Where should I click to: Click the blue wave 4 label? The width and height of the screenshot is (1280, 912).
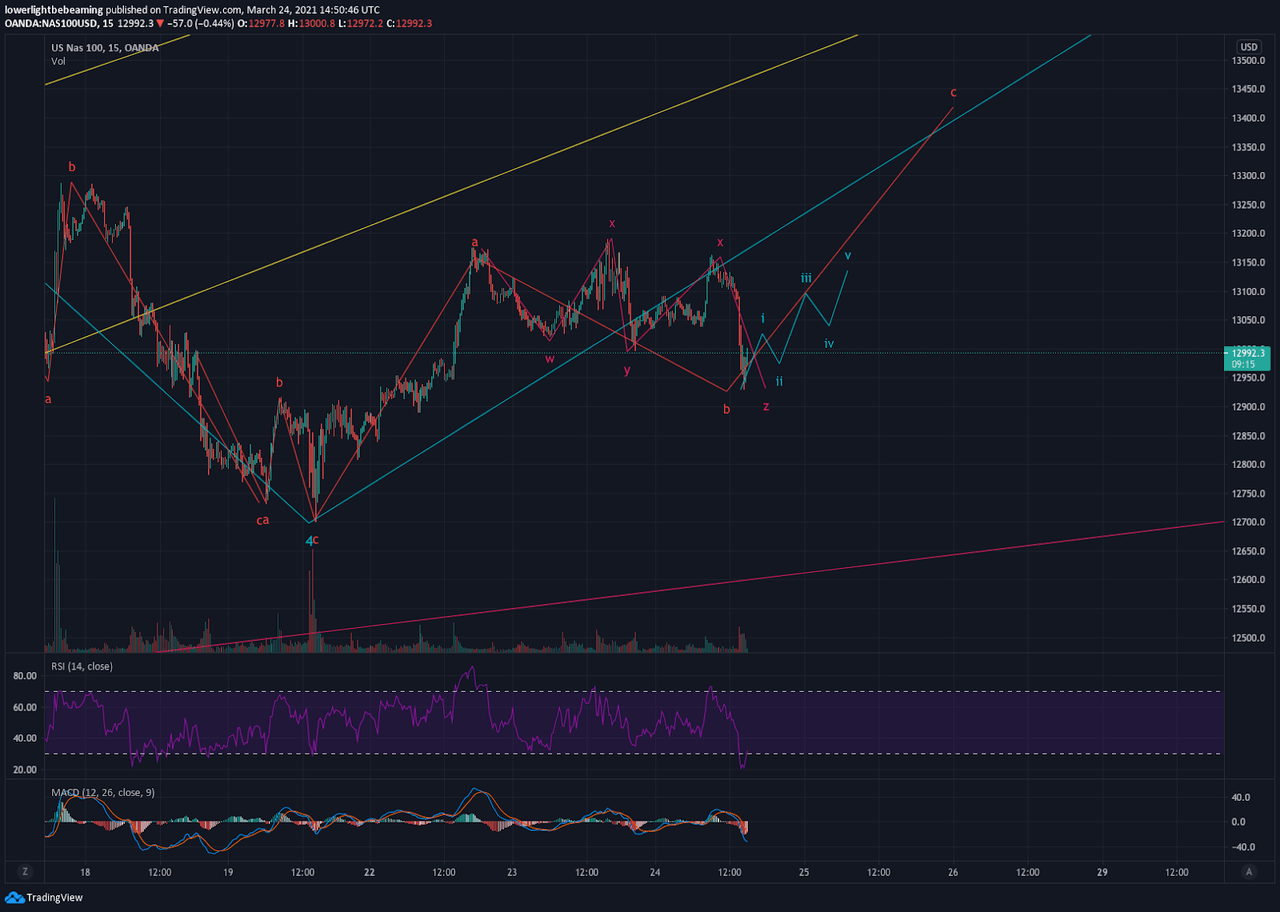point(309,541)
